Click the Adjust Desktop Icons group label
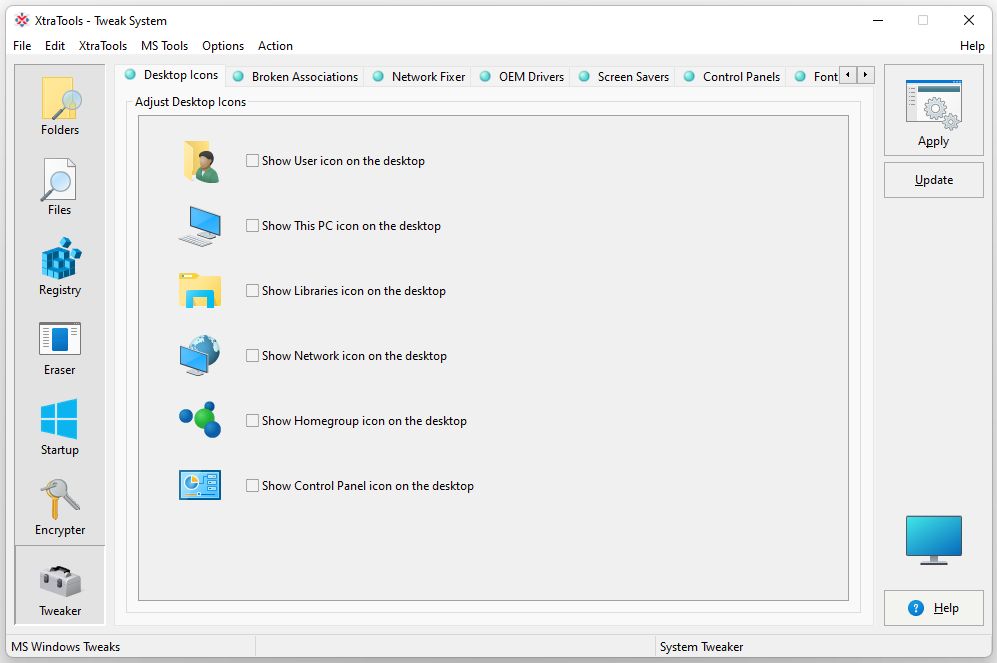The height and width of the screenshot is (663, 997). (190, 102)
